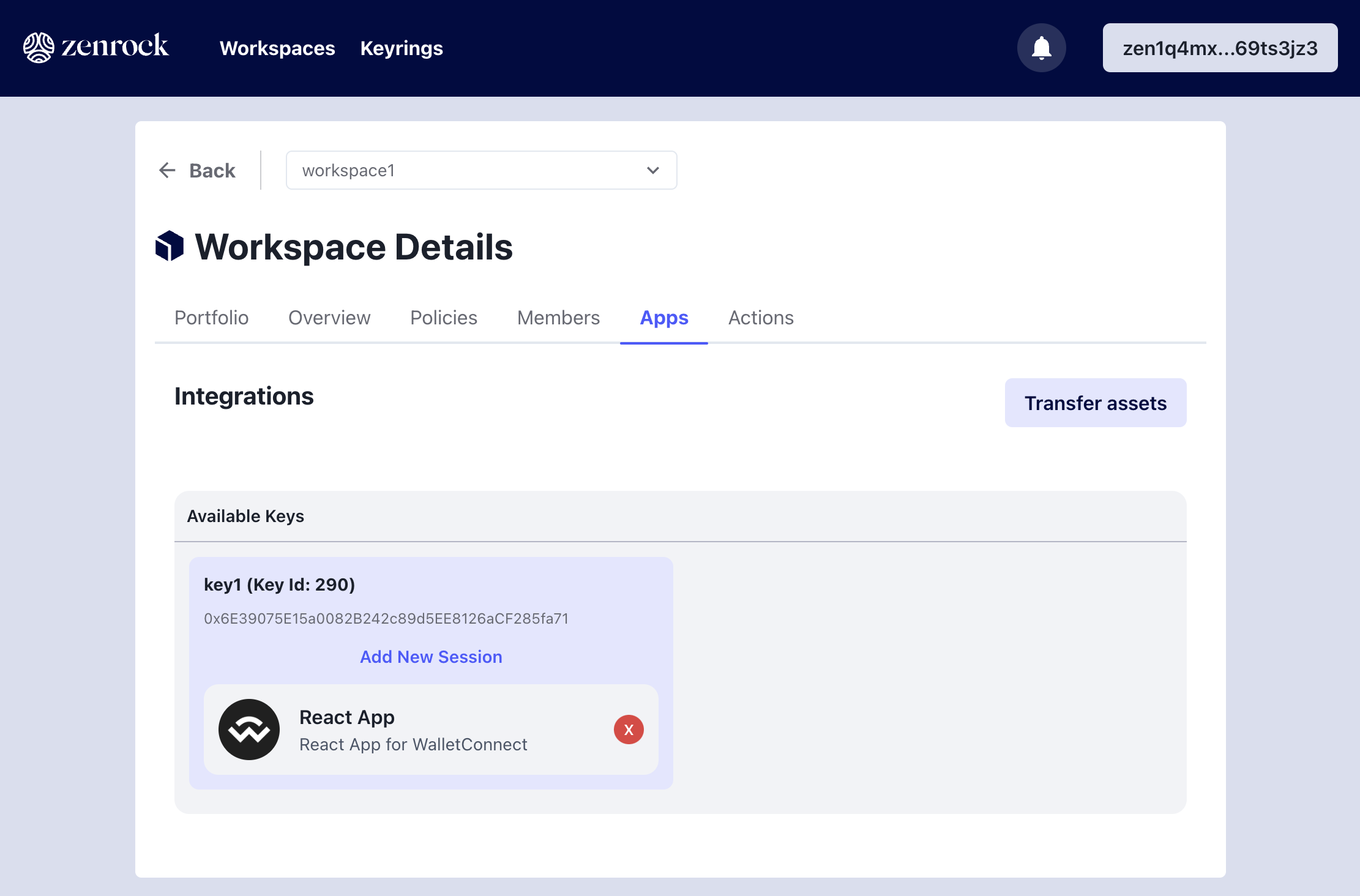This screenshot has width=1360, height=896.
Task: Click the zenrock logo
Action: click(95, 48)
